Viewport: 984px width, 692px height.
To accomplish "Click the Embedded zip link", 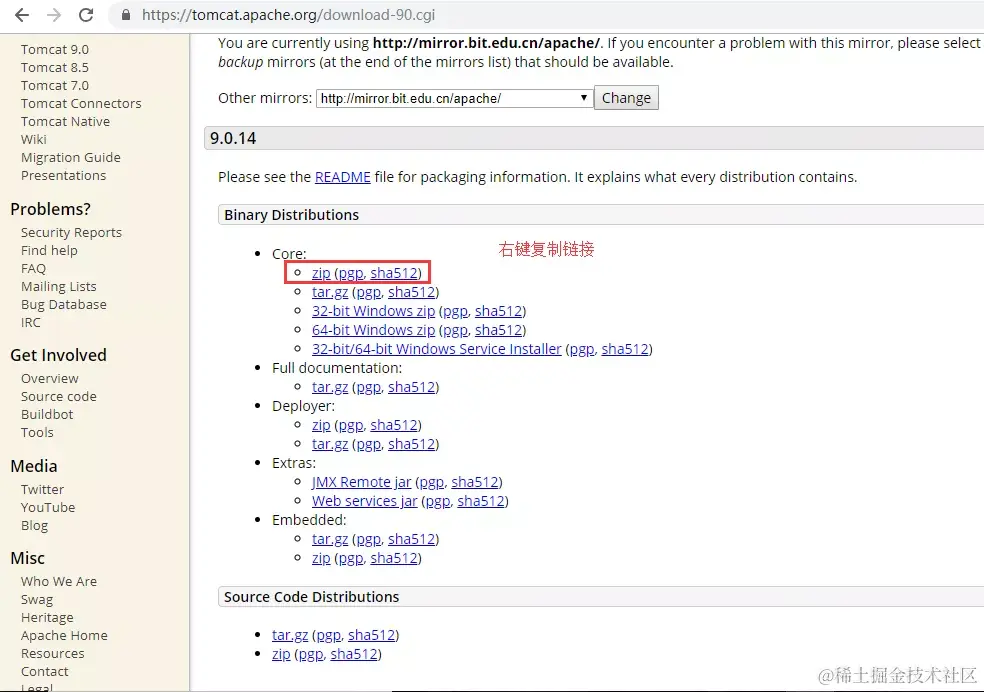I will click(x=321, y=558).
